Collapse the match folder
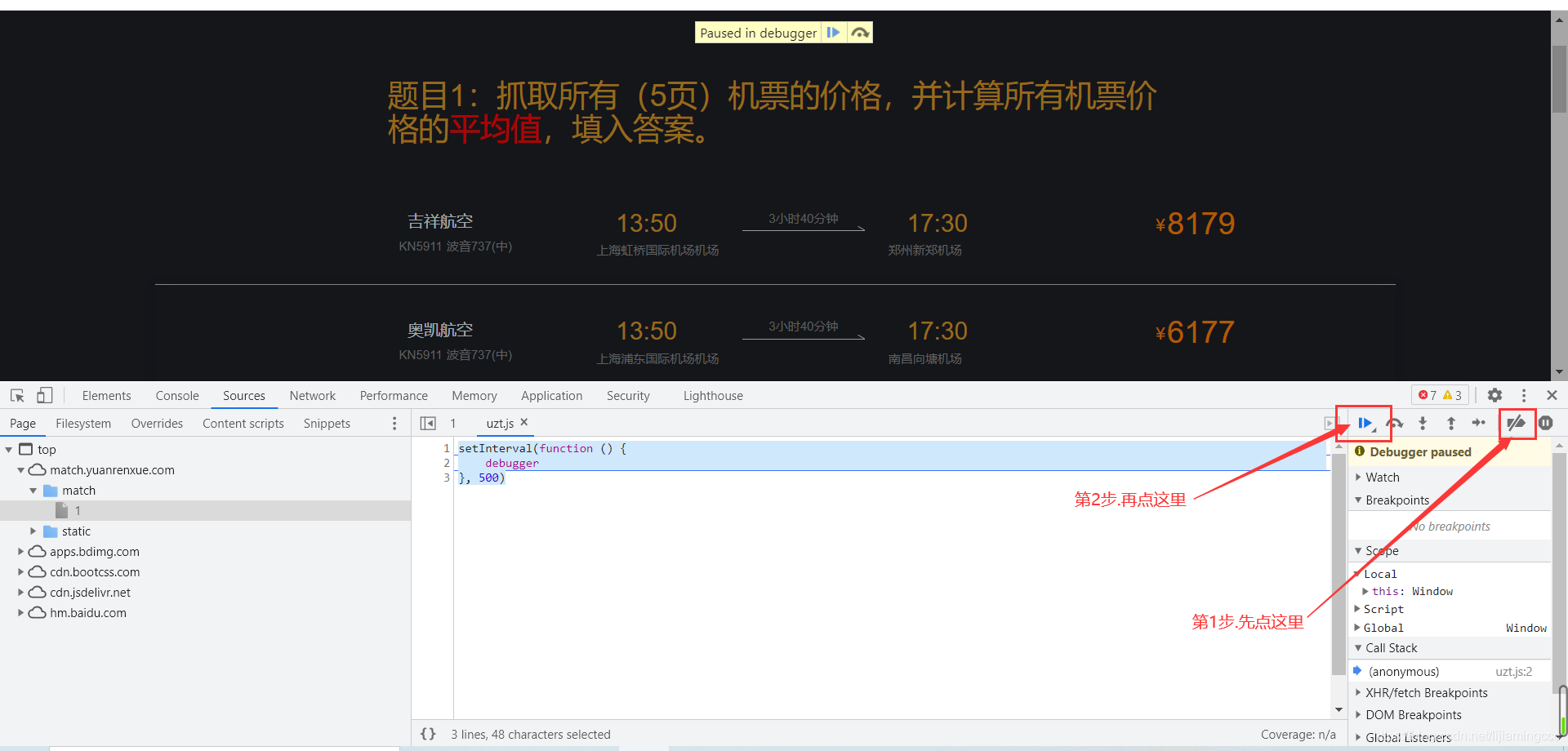Screen dimensions: 1568x751 (33, 491)
